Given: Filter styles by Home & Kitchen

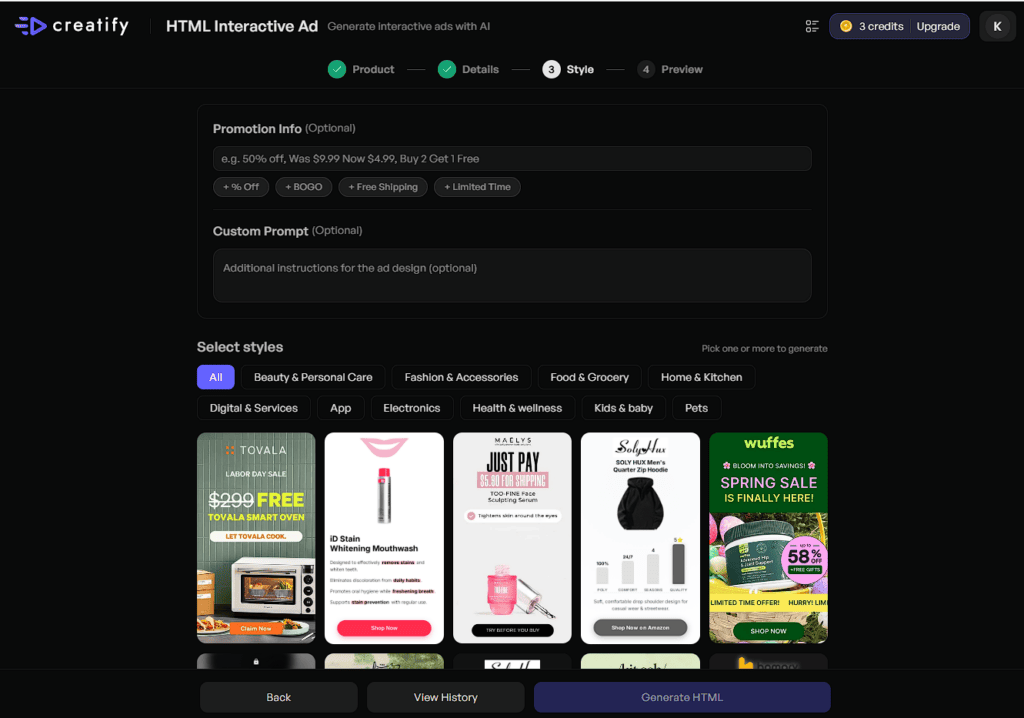Looking at the screenshot, I should [x=701, y=377].
